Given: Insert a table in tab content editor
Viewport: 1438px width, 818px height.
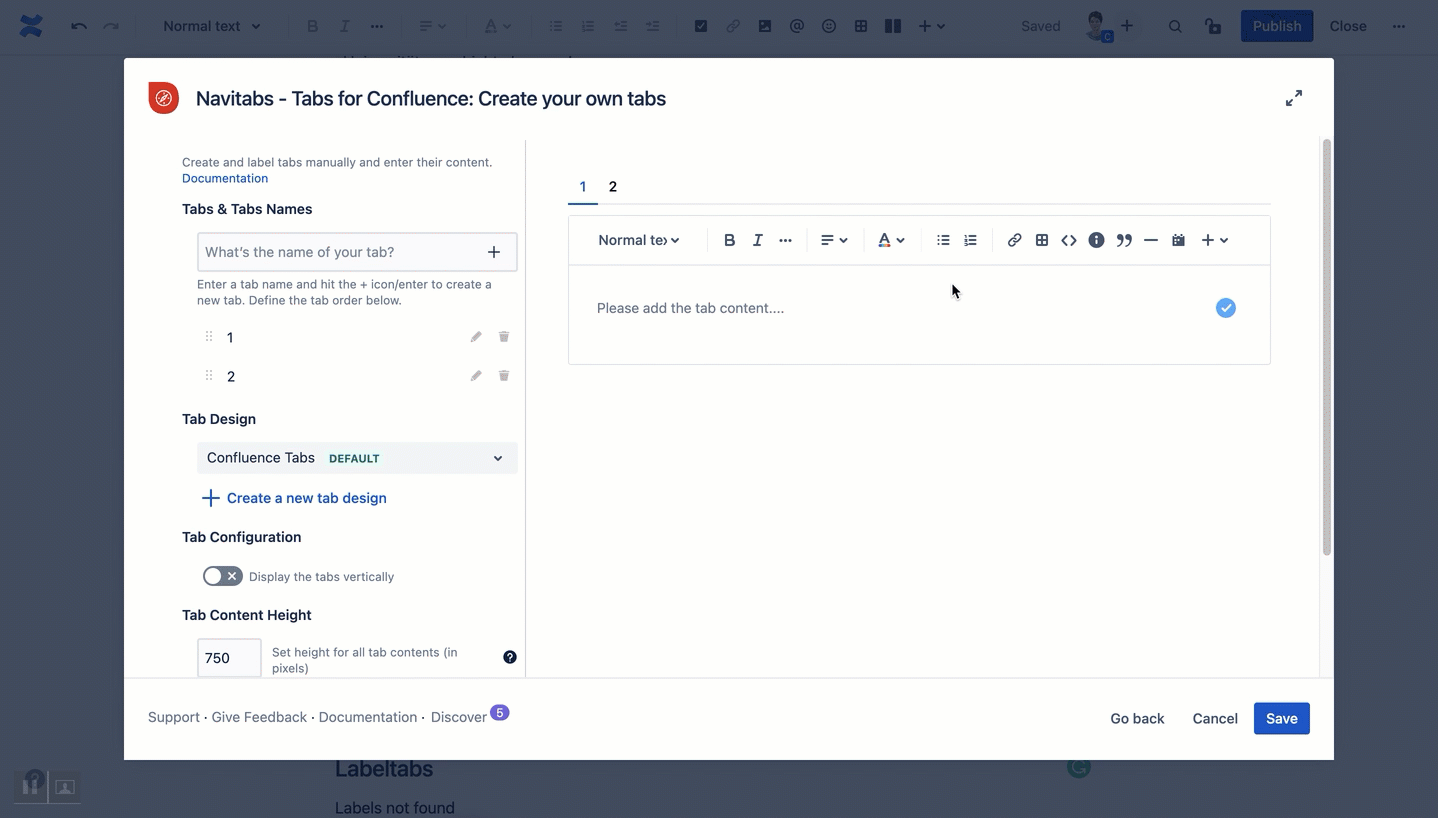Looking at the screenshot, I should tap(1042, 240).
